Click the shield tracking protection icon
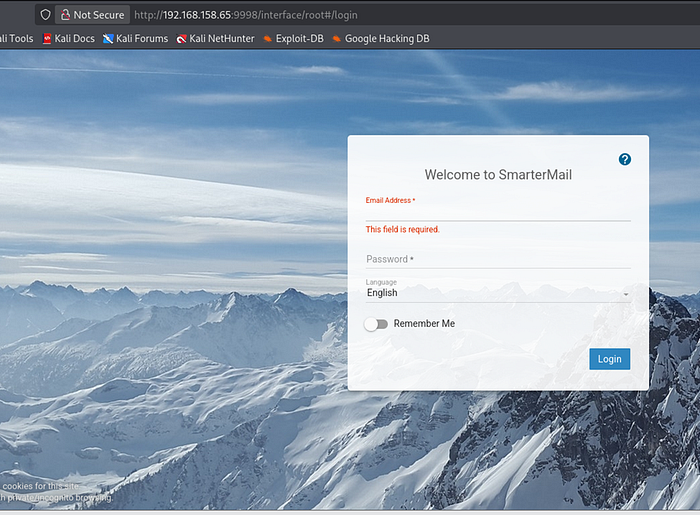700x515 pixels. tap(45, 15)
